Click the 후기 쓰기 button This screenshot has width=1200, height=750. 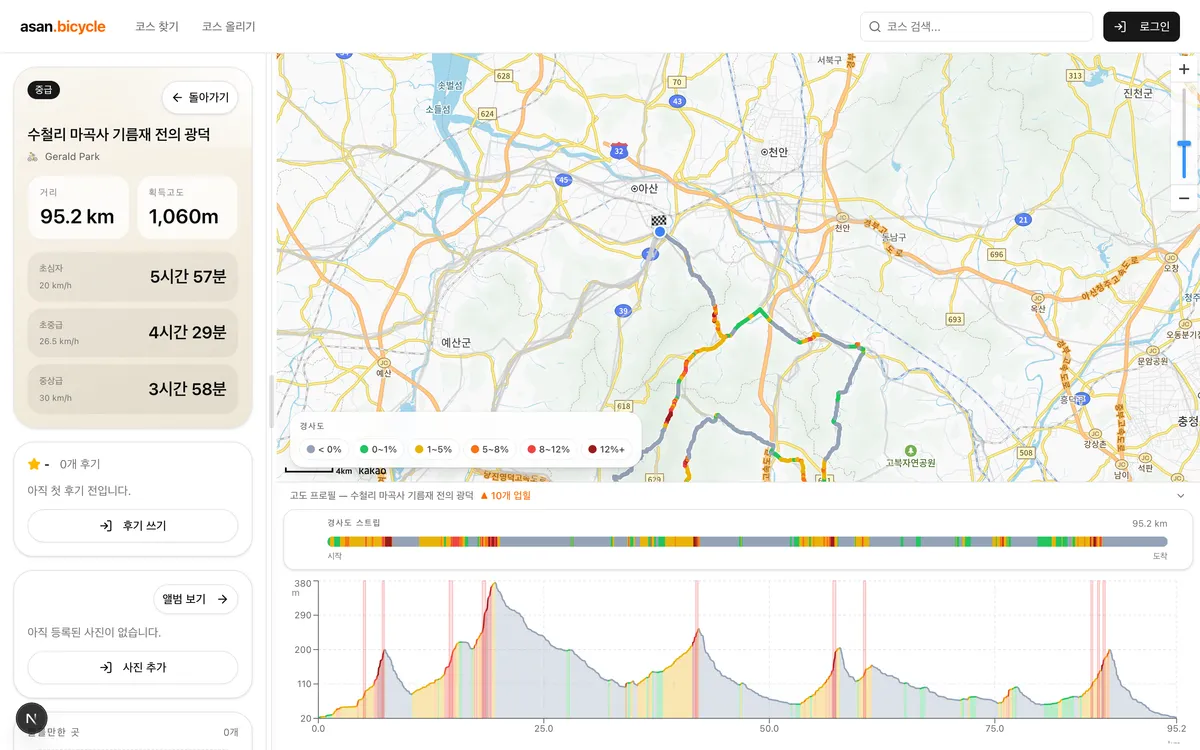coord(132,526)
